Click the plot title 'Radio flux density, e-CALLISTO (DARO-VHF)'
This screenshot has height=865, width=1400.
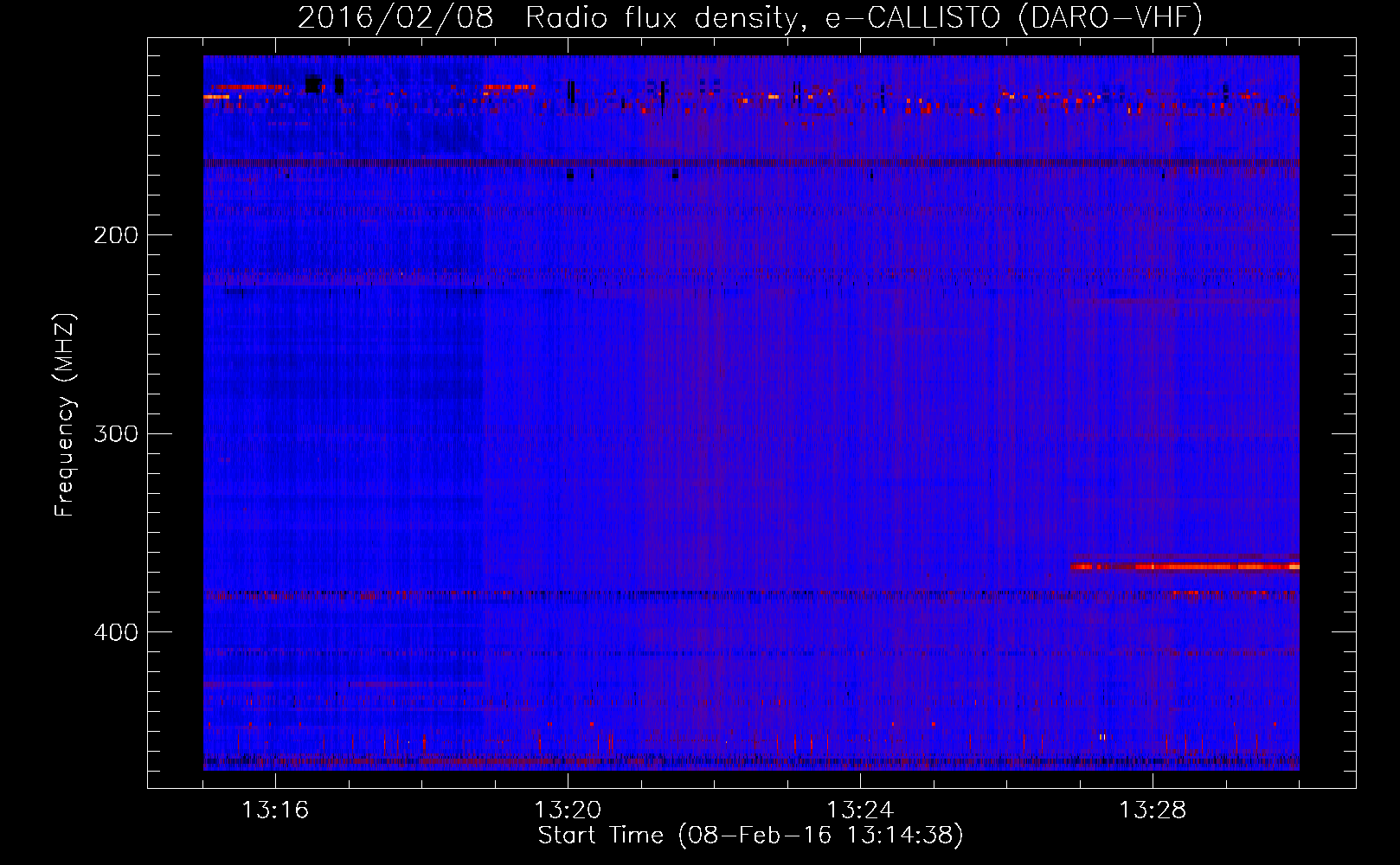864,17
